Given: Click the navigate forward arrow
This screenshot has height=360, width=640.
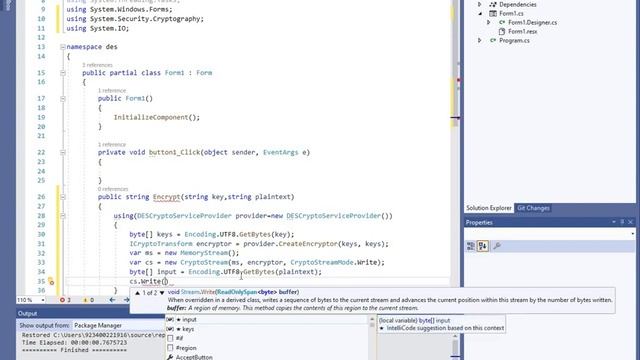Looking at the screenshot, I should (126, 300).
